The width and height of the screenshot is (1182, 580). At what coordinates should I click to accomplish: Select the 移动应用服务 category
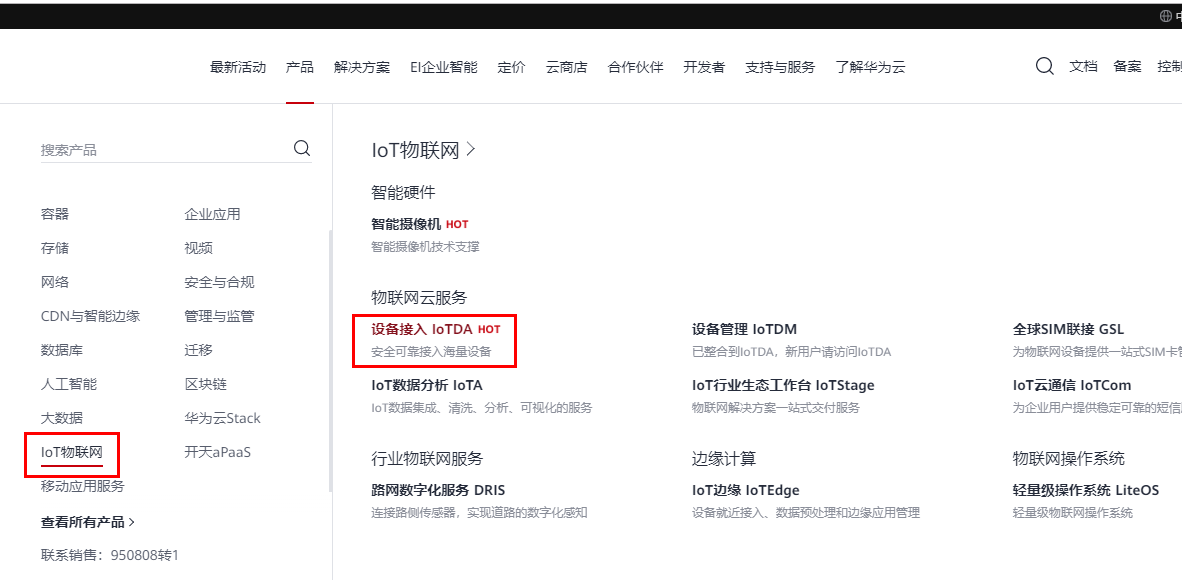(x=83, y=486)
